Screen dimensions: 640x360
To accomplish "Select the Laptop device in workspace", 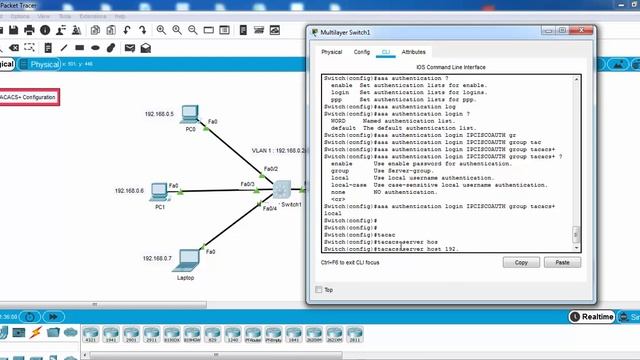I will tap(187, 261).
